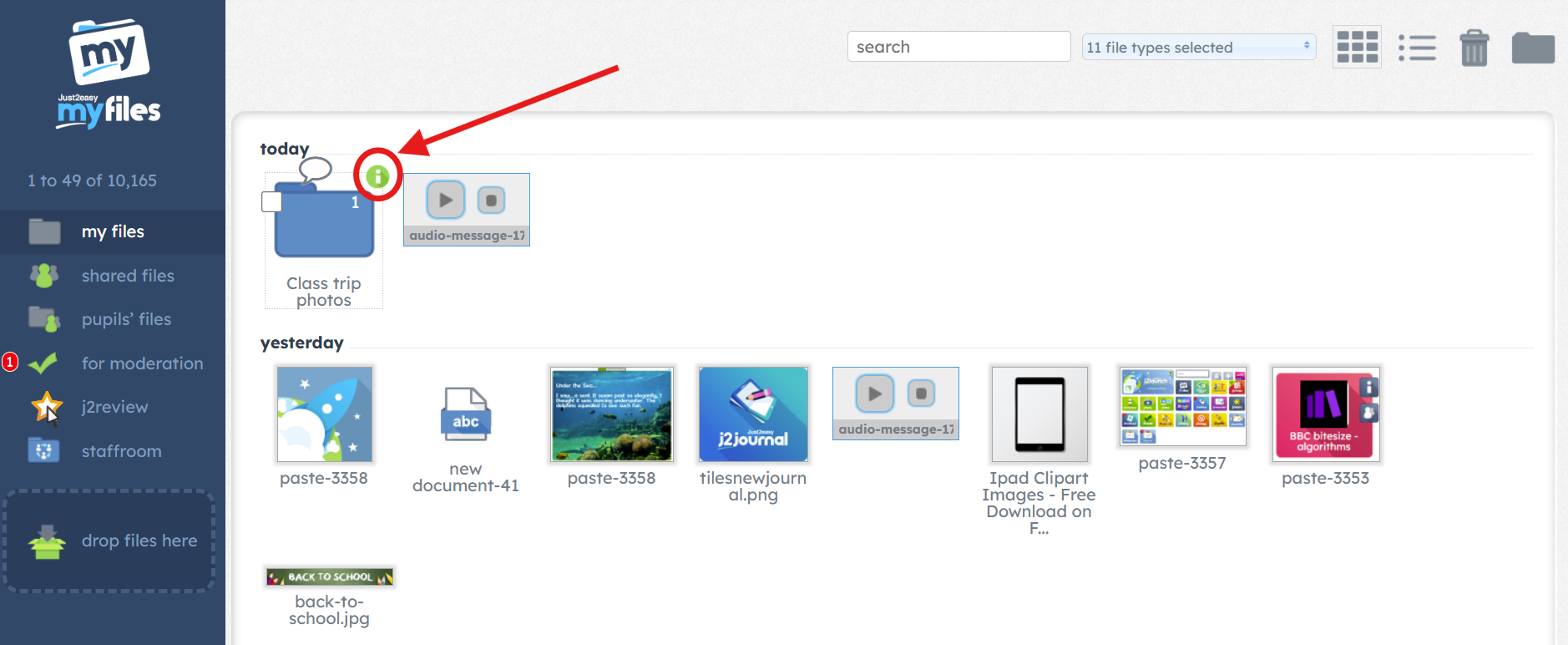Viewport: 1568px width, 645px height.
Task: Open new document-41 abc file icon
Action: [x=466, y=414]
